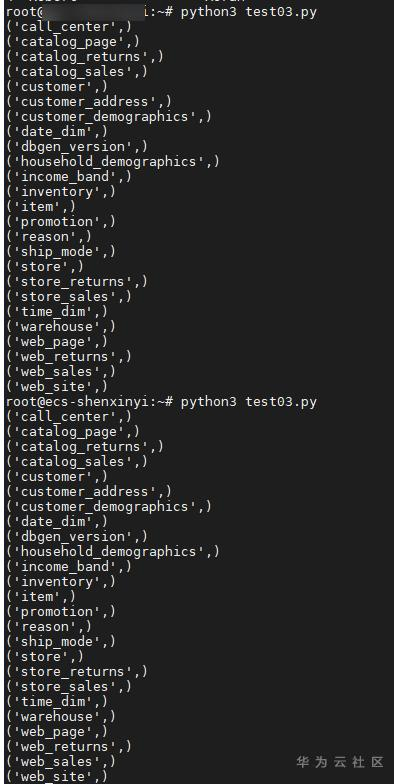This screenshot has width=394, height=784.
Task: Select 'income_band' in the second output listing
Action: [68, 567]
